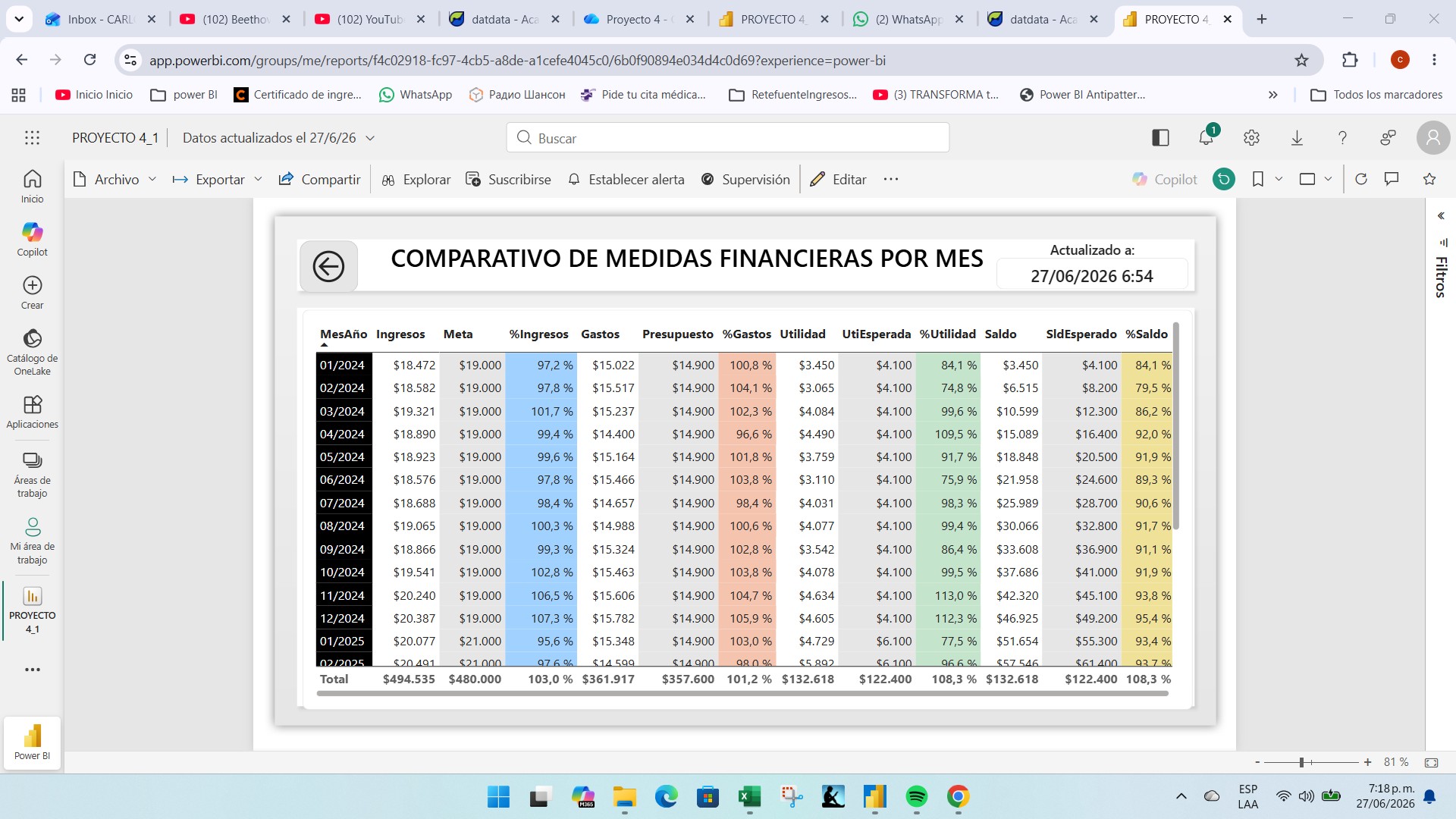1456x819 pixels.
Task: Click the download icon in header
Action: tap(1297, 137)
